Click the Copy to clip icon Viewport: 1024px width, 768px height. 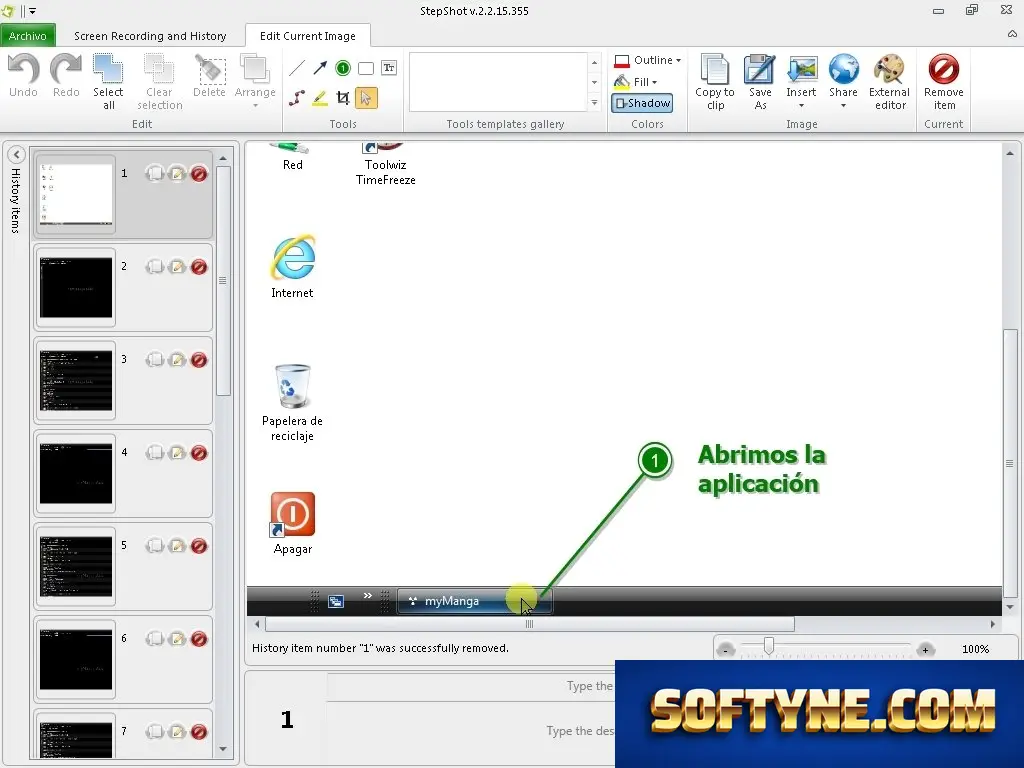(x=714, y=82)
